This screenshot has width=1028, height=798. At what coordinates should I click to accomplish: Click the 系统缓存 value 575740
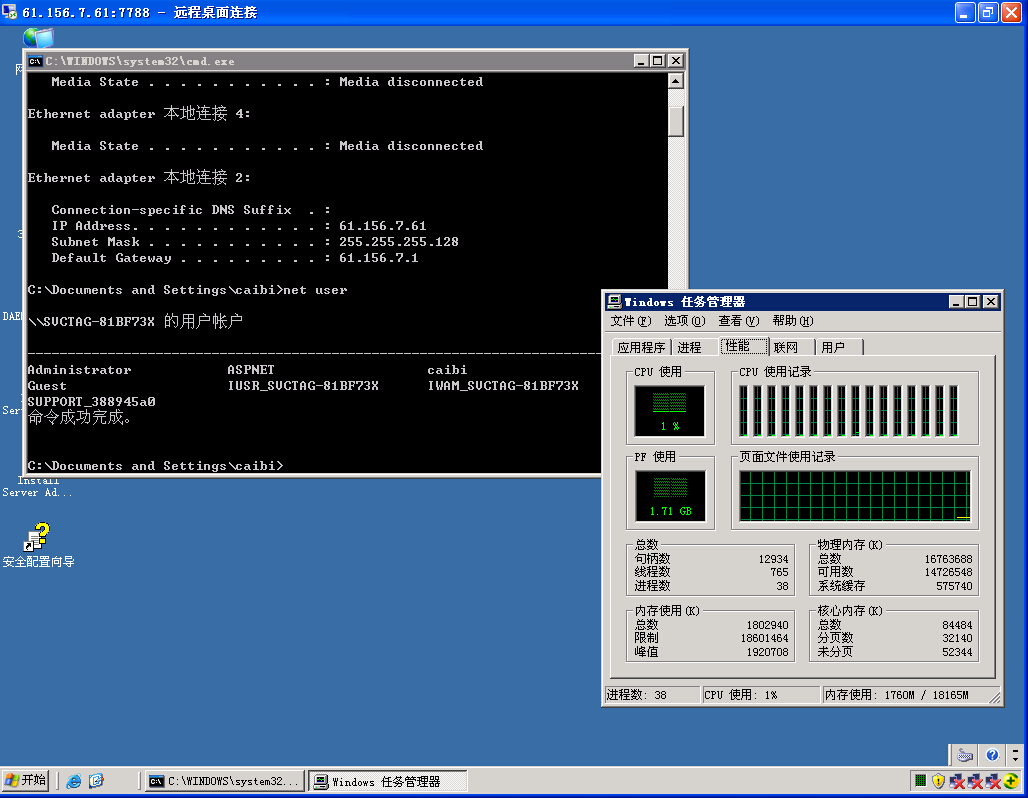[954, 586]
